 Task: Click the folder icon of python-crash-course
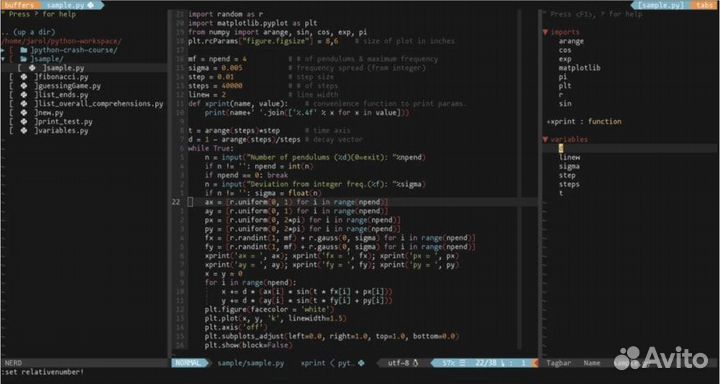(23, 50)
